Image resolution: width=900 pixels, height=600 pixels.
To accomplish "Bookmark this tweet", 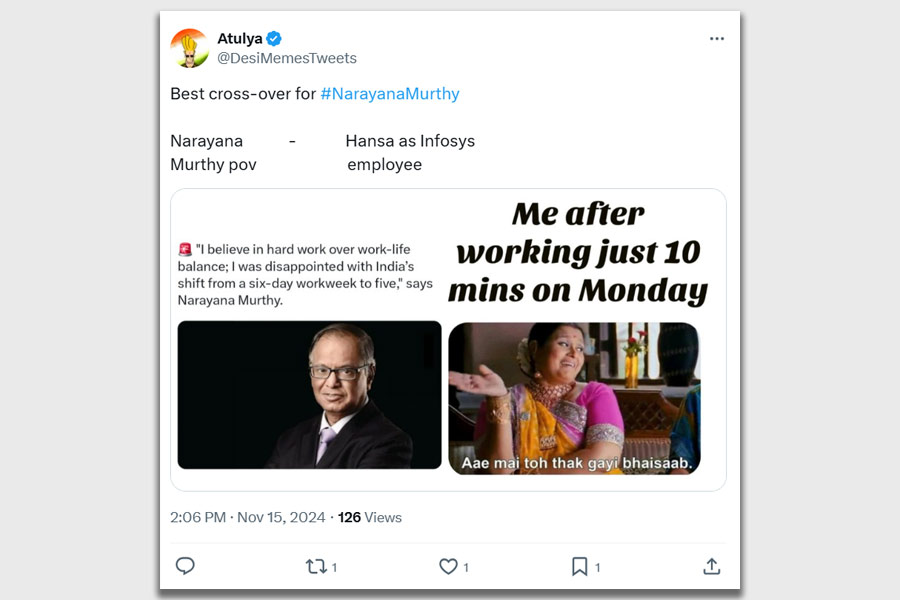I will point(580,567).
